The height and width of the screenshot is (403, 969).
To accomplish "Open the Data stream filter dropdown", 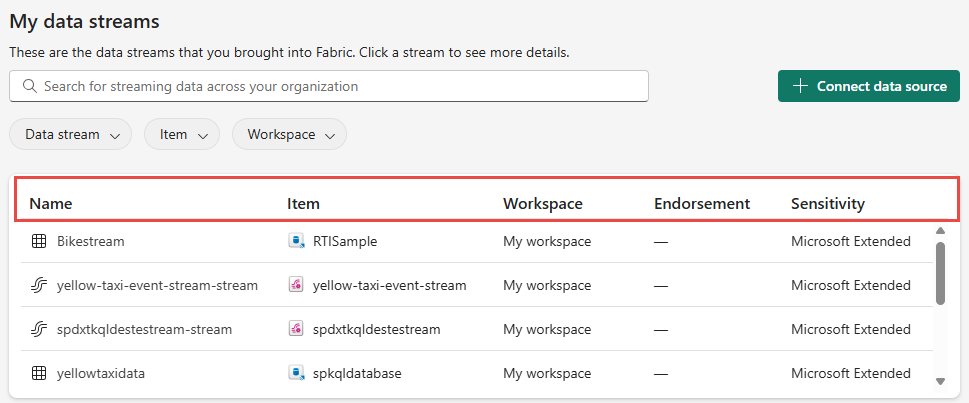I will point(70,134).
